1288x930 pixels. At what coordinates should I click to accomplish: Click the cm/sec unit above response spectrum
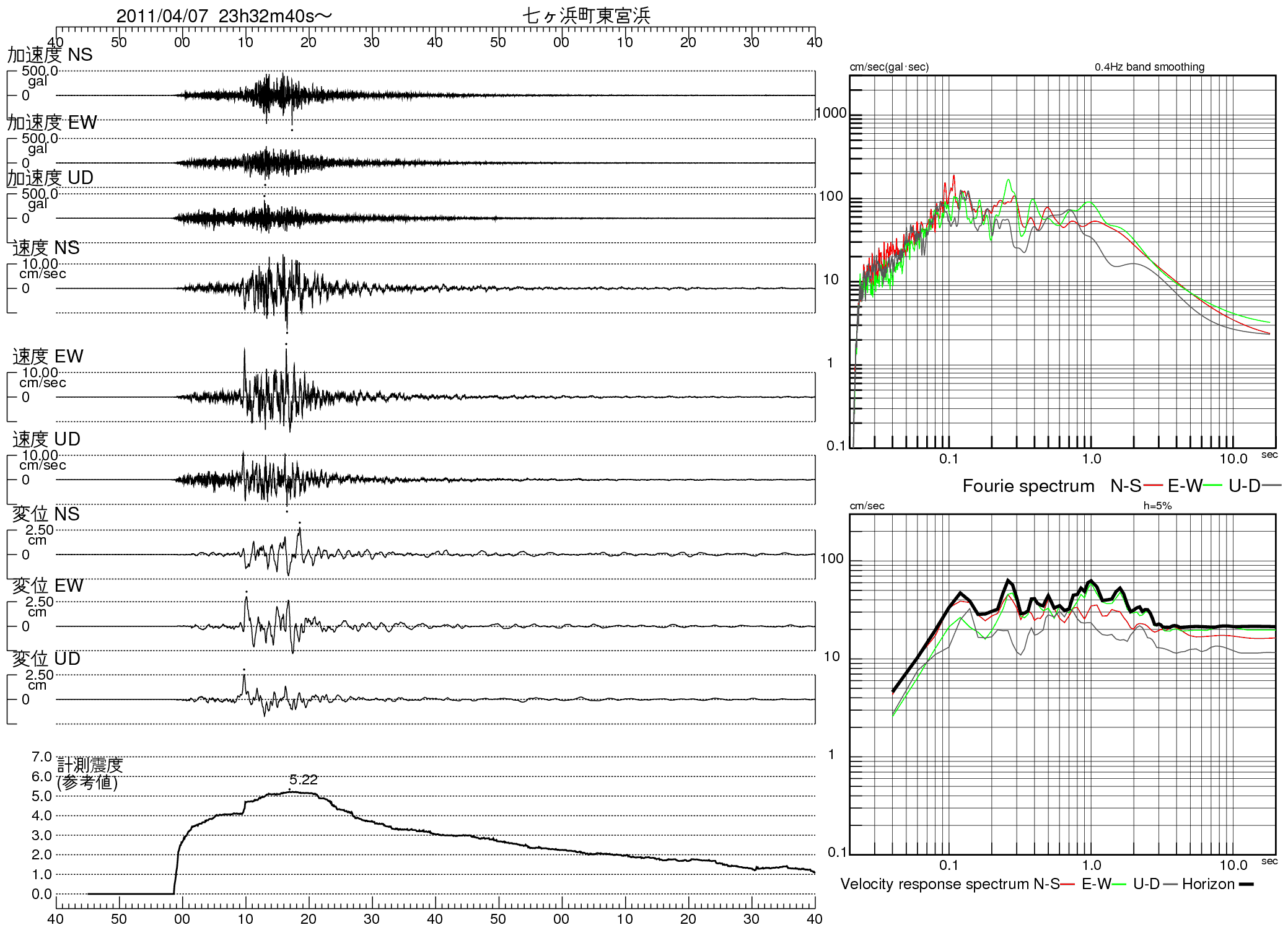(867, 506)
